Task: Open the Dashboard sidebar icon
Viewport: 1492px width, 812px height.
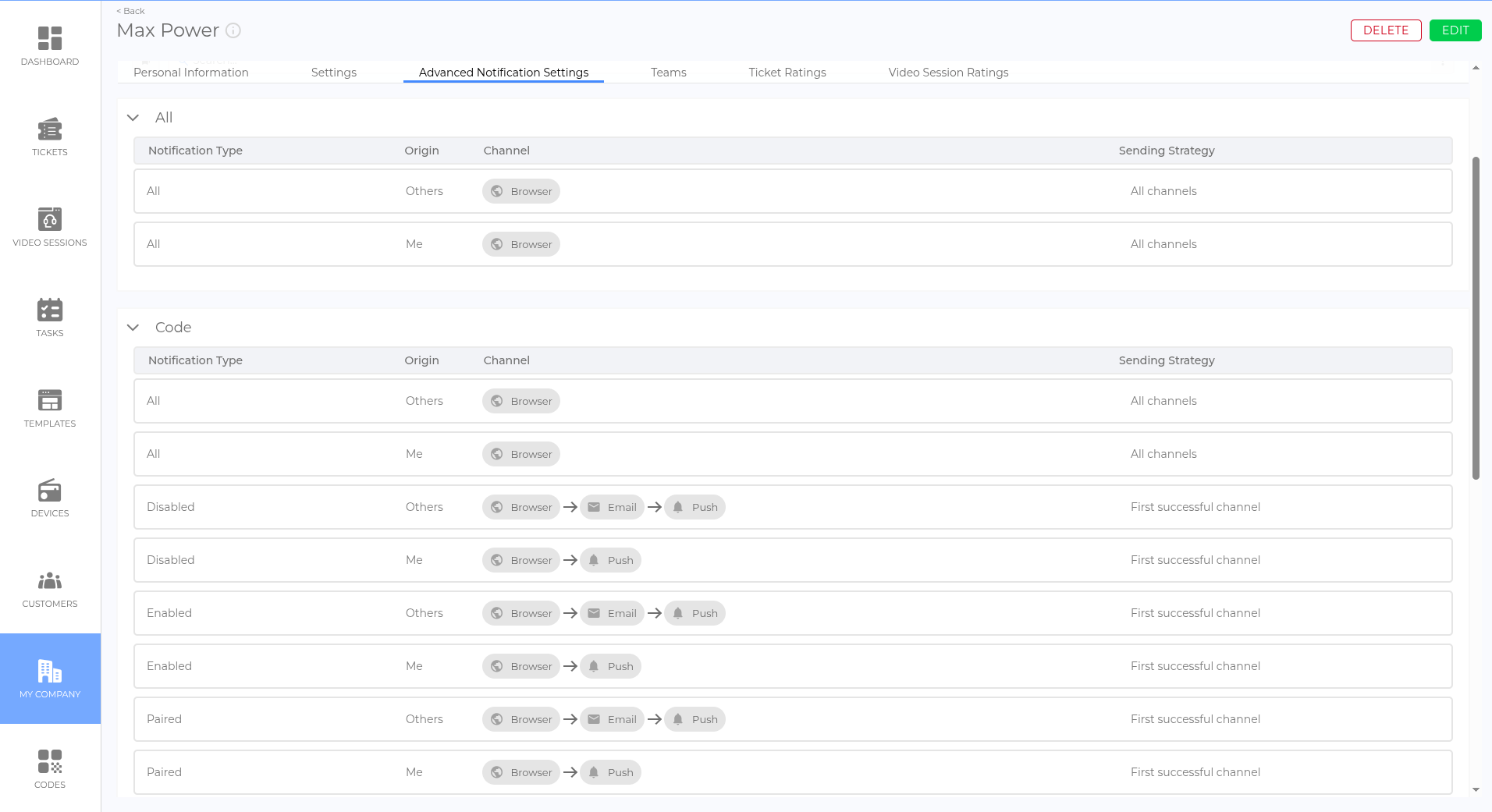Action: (50, 46)
